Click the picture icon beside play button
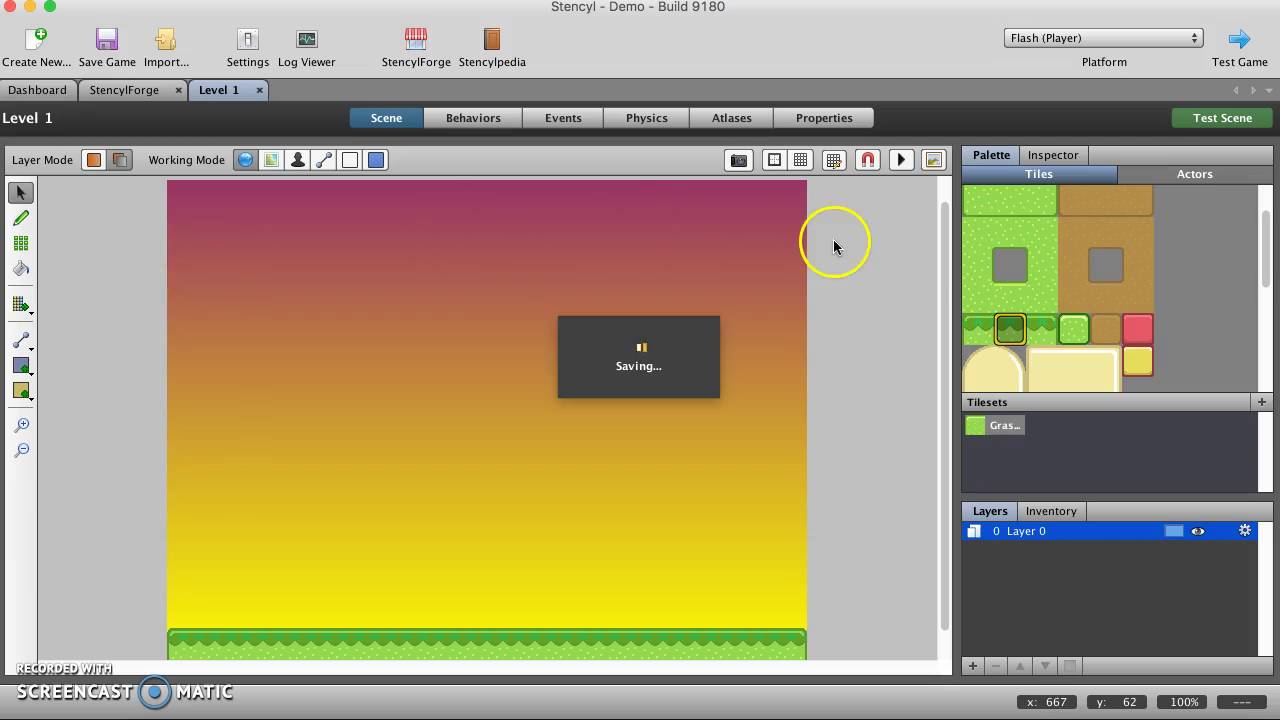The image size is (1280, 720). tap(933, 160)
